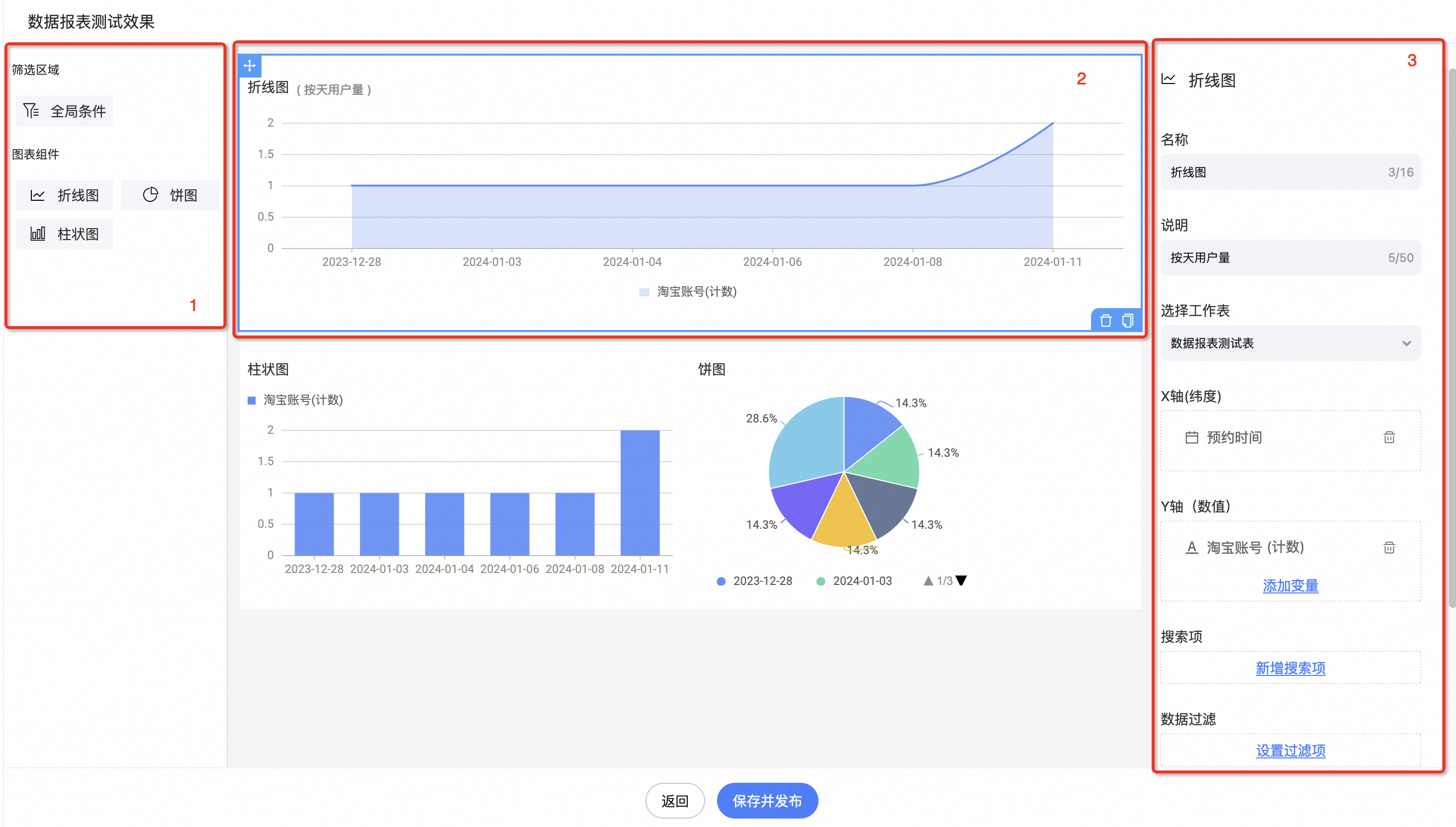This screenshot has height=827, width=1456.
Task: Duplicate the line chart with copy icon
Action: [1127, 321]
